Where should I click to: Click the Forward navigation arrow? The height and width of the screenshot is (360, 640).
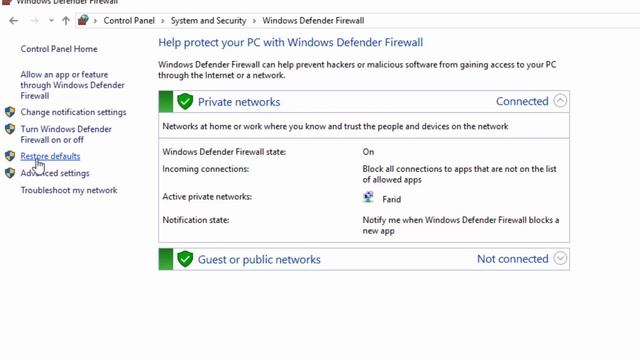point(35,20)
